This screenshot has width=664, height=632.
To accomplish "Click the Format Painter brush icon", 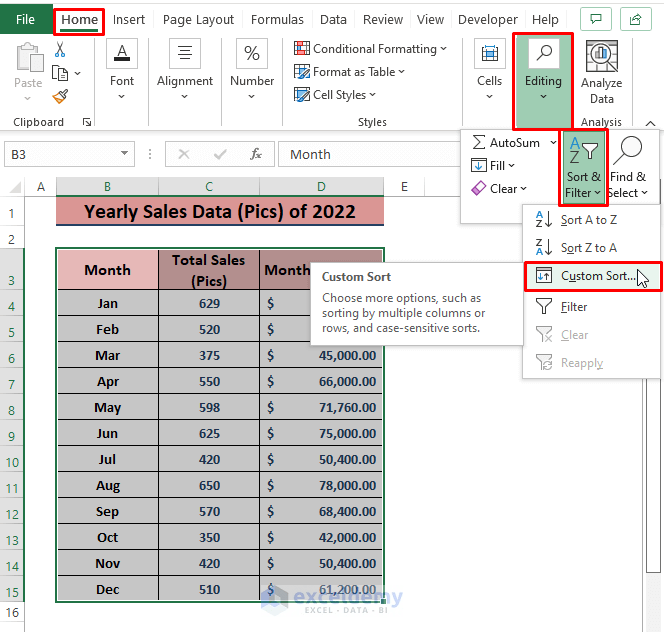I will click(x=60, y=97).
